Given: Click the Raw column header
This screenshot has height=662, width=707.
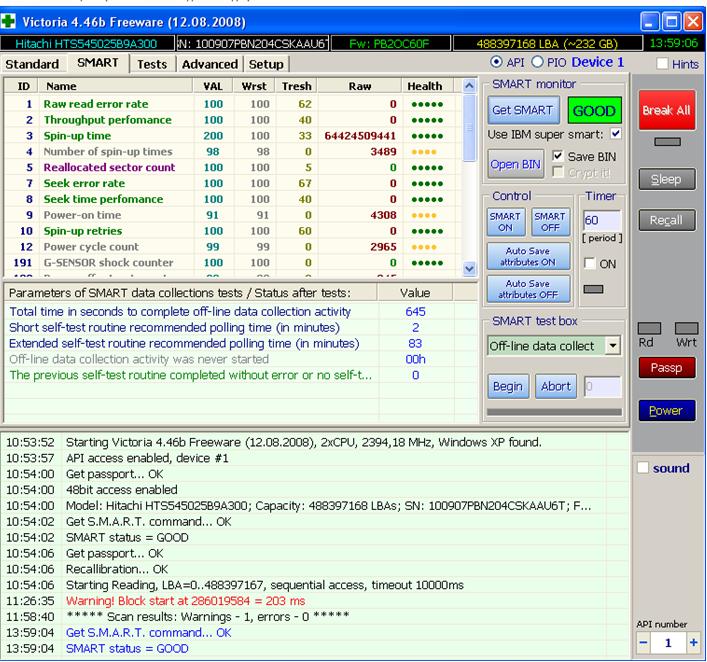Looking at the screenshot, I should [x=359, y=86].
